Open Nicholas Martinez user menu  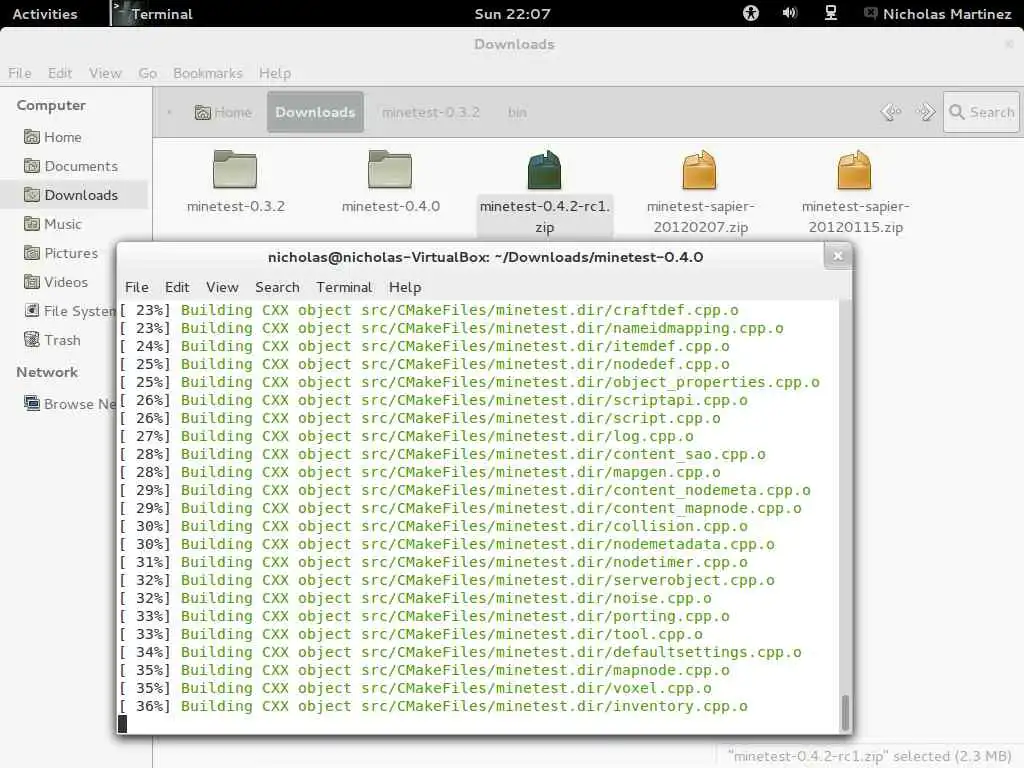[x=938, y=14]
